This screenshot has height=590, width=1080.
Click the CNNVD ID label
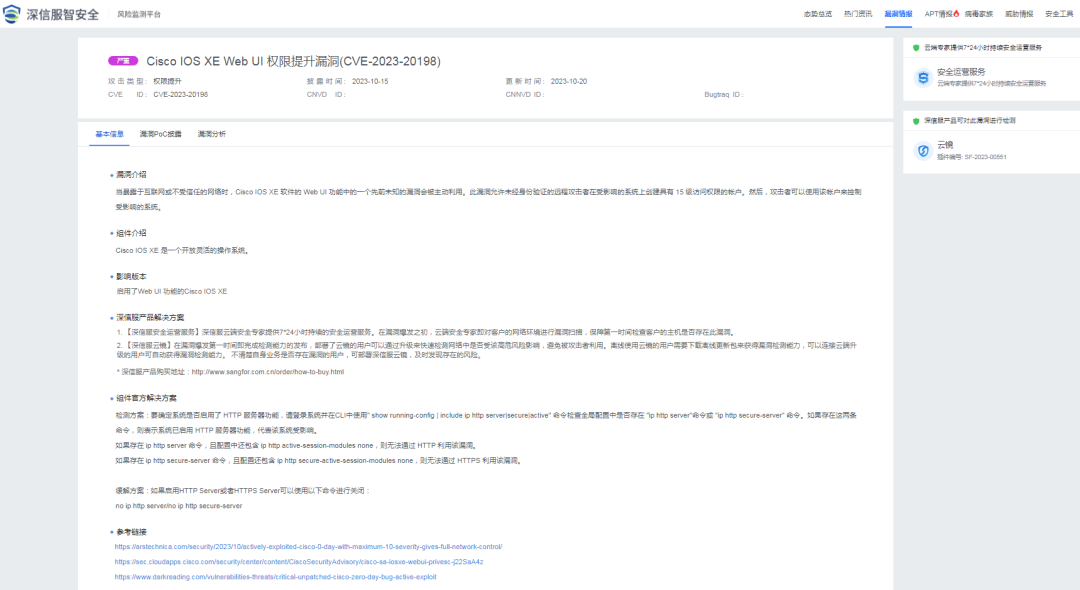click(524, 95)
